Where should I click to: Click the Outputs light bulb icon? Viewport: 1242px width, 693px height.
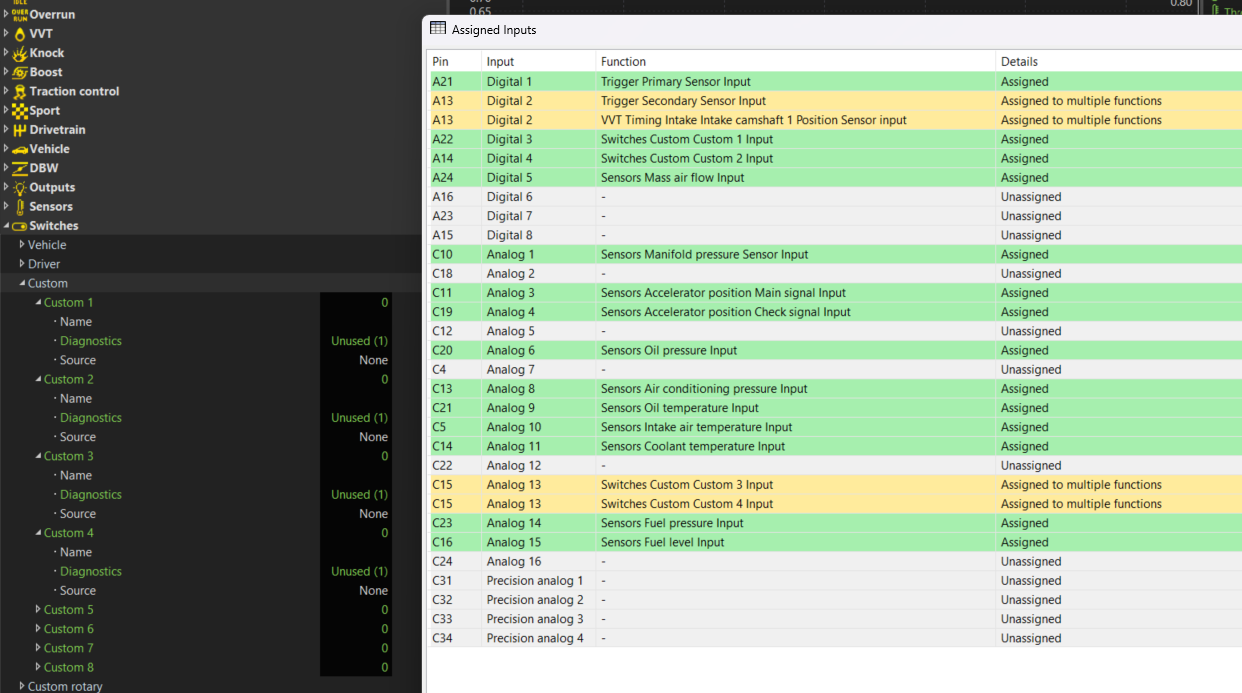(x=20, y=187)
